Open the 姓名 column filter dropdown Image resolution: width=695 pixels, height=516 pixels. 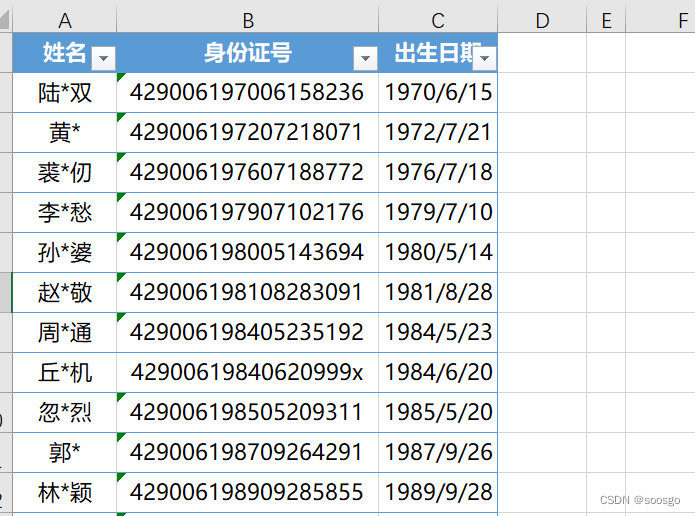coord(103,58)
